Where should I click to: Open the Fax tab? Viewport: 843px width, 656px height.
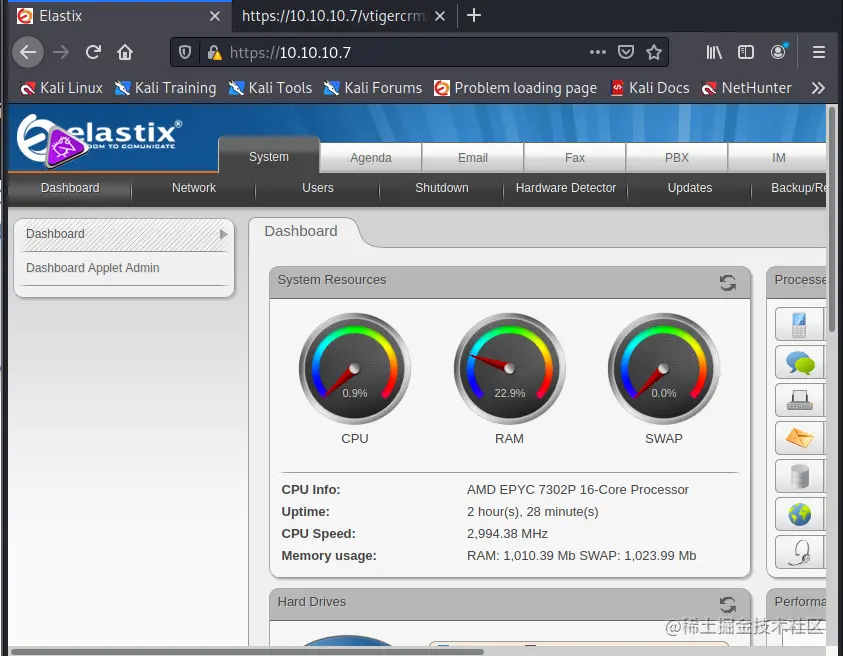tap(575, 158)
